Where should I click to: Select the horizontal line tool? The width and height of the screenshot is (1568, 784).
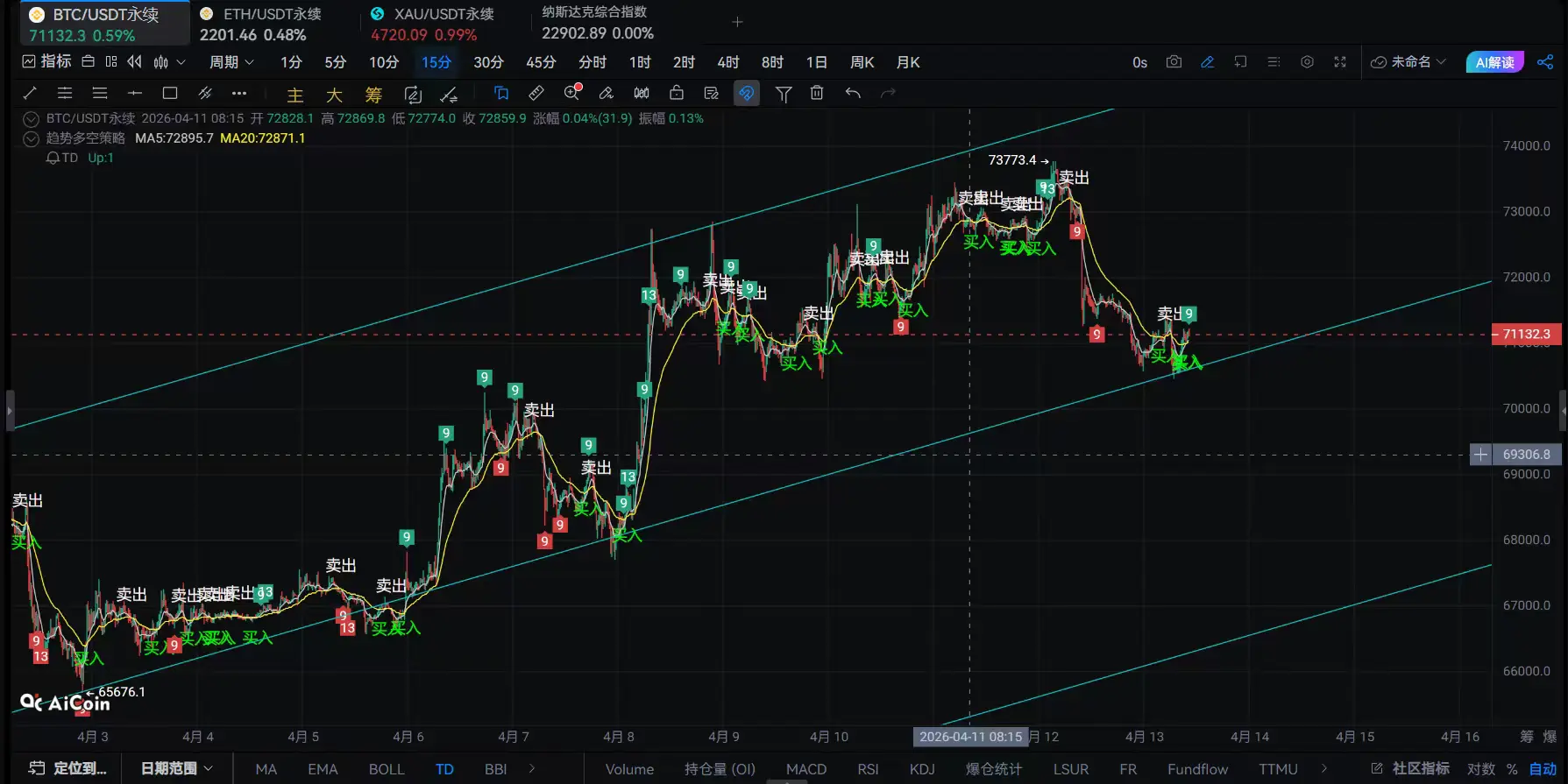pyautogui.click(x=135, y=93)
